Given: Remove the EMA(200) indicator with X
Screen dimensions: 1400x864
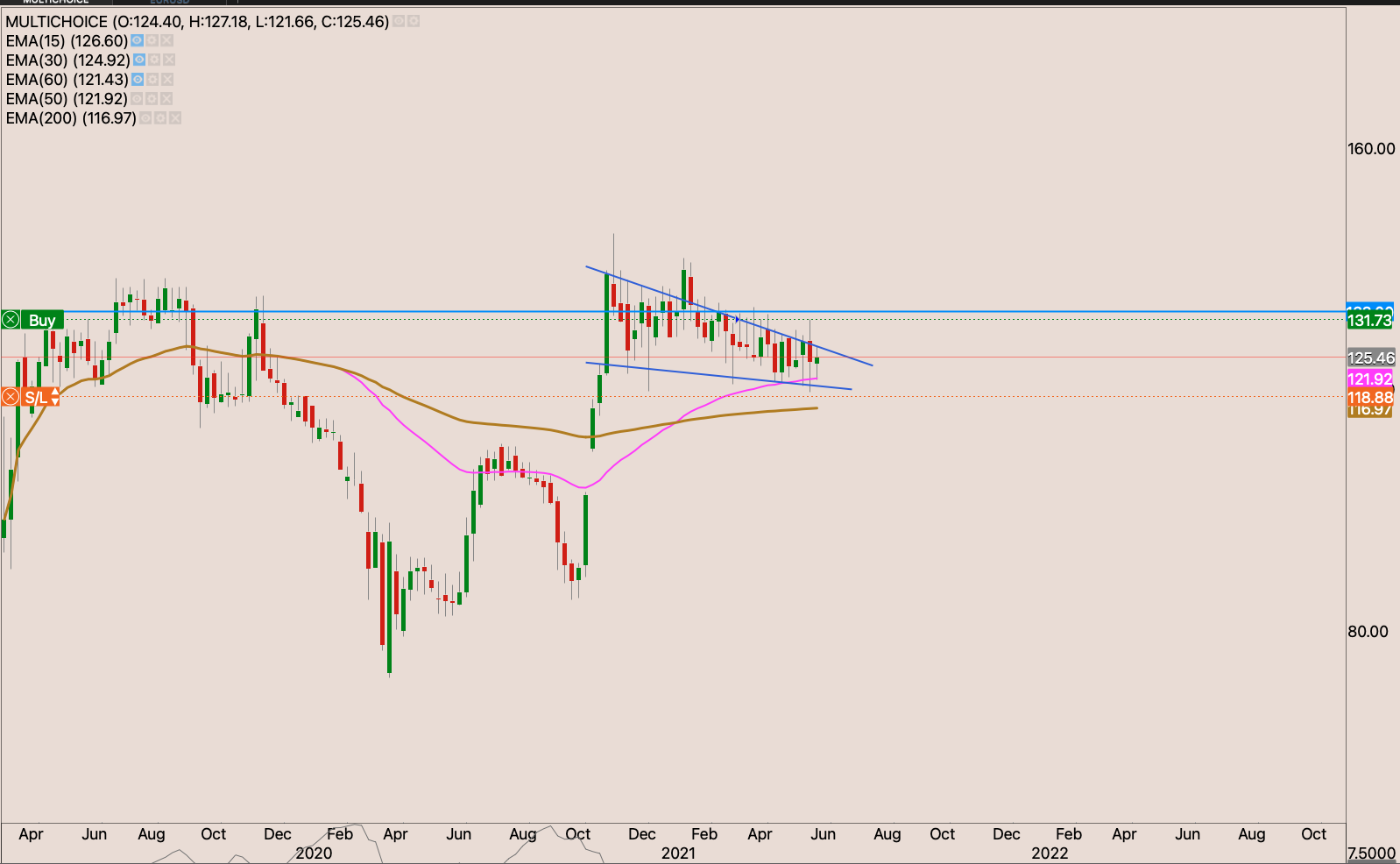Looking at the screenshot, I should click(175, 118).
